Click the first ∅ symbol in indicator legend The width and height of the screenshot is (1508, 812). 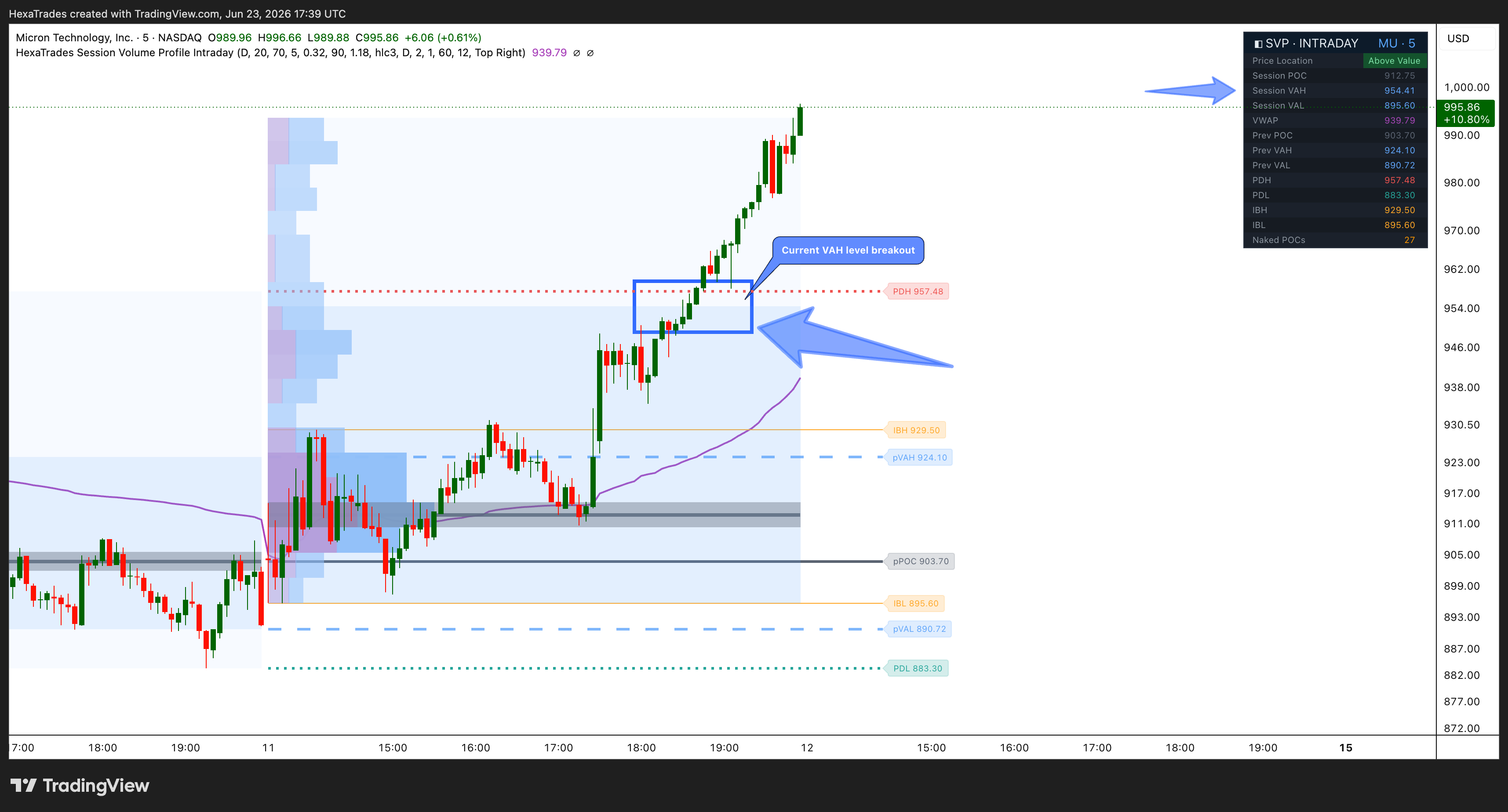[577, 53]
